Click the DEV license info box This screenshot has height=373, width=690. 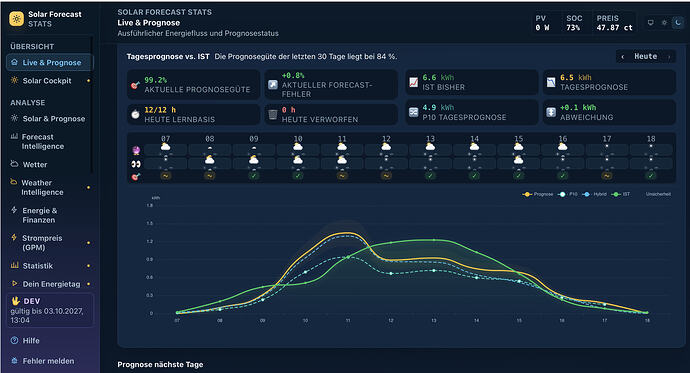tap(50, 310)
